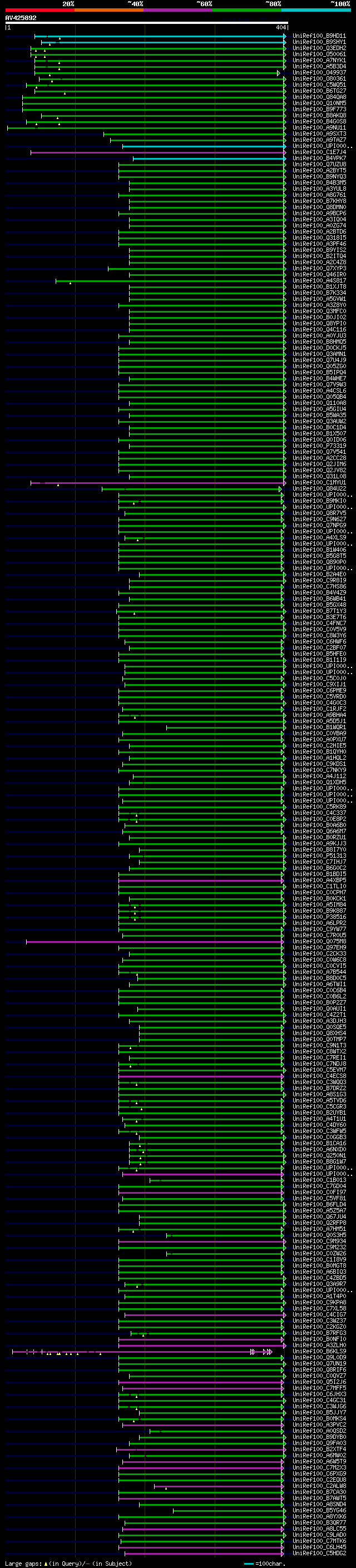Open hit UniRef100_Q84U22
The width and height of the screenshot is (356, 1568).
(x=319, y=489)
